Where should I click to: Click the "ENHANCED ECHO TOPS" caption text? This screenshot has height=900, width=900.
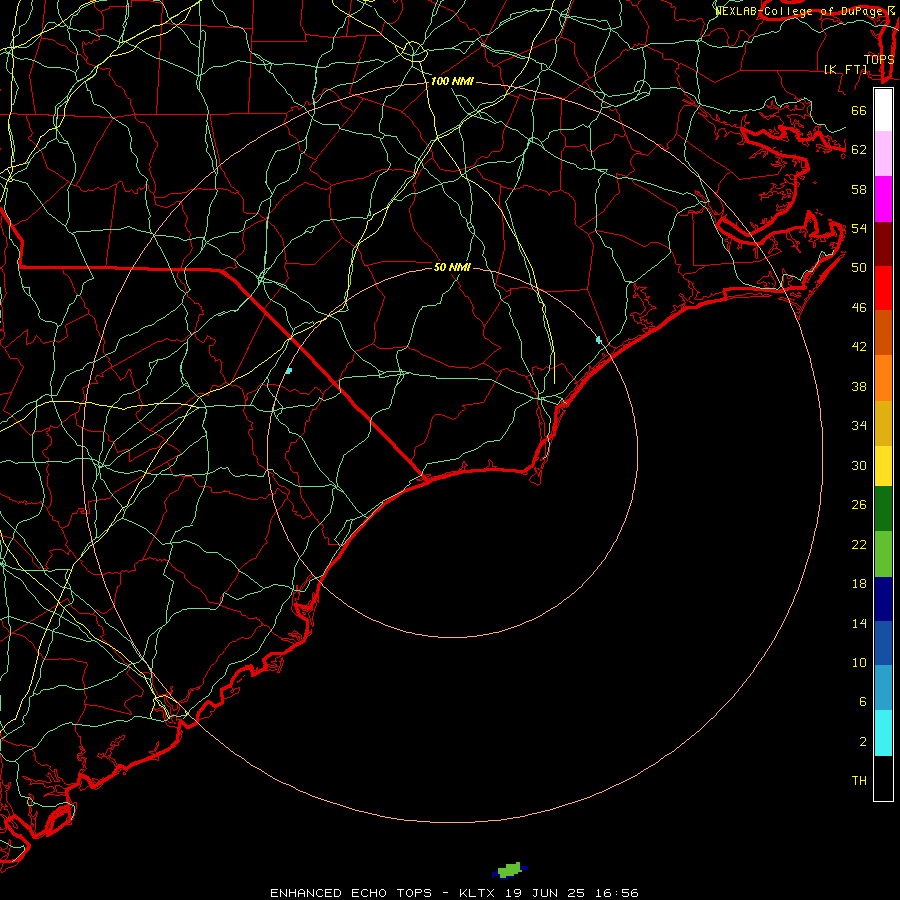coord(351,893)
